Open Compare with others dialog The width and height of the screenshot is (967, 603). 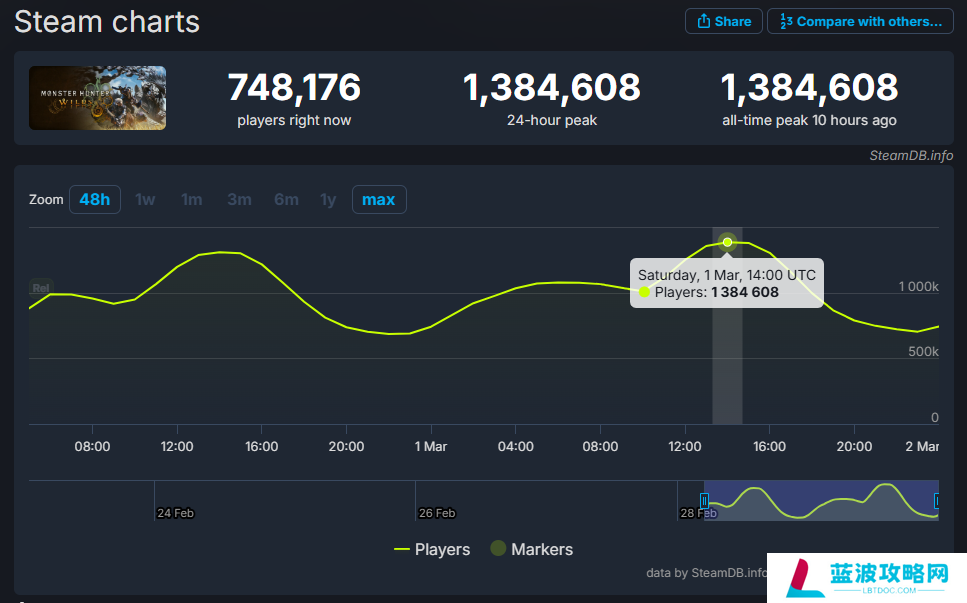click(860, 22)
